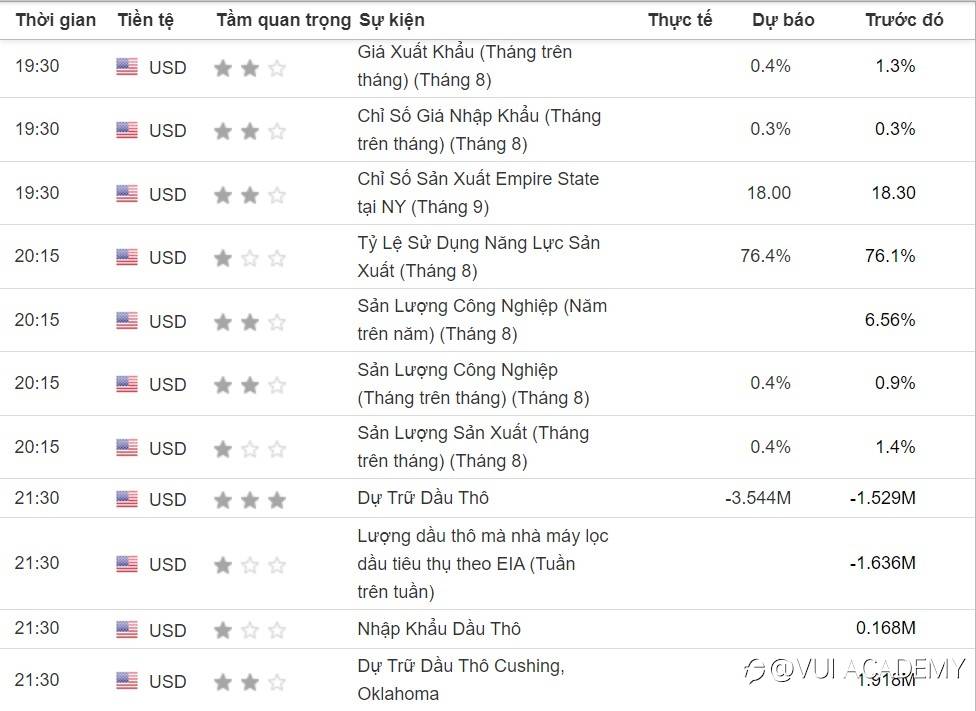This screenshot has width=976, height=711.
Task: Click US flag in Empire State row
Action: point(127,194)
